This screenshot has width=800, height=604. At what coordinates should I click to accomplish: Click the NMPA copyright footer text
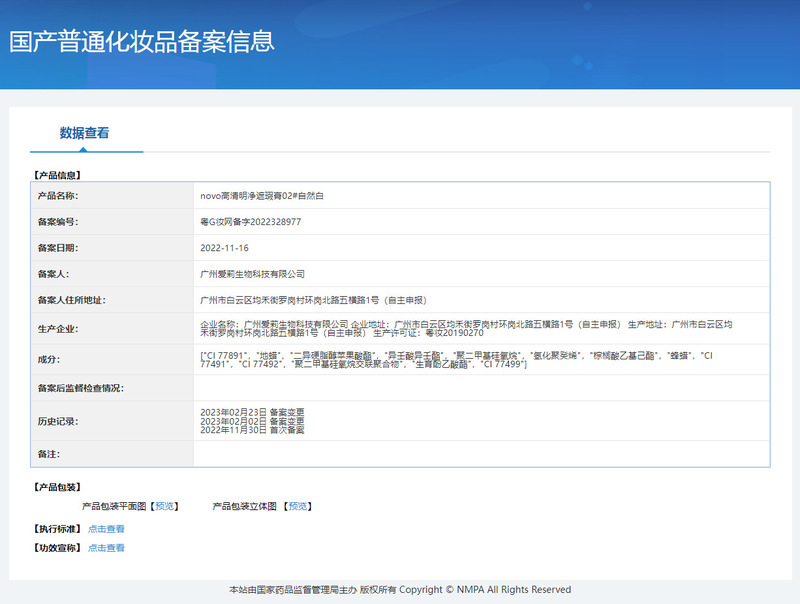[400, 590]
